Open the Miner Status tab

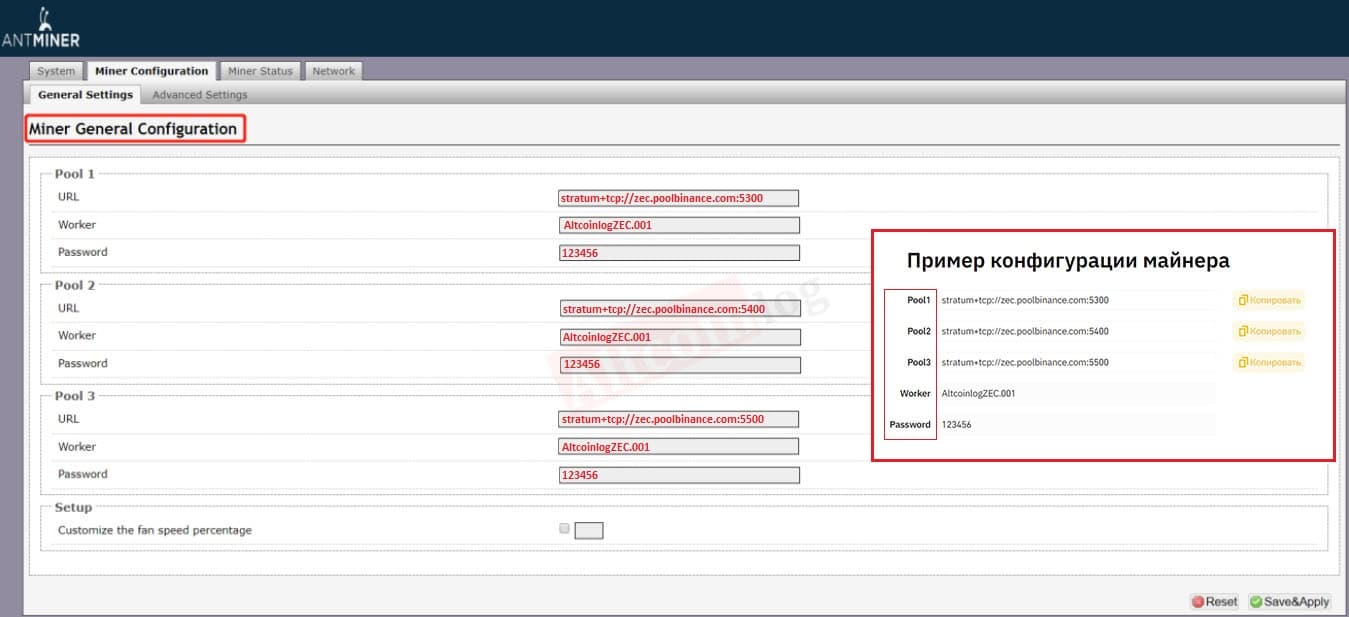[x=260, y=71]
